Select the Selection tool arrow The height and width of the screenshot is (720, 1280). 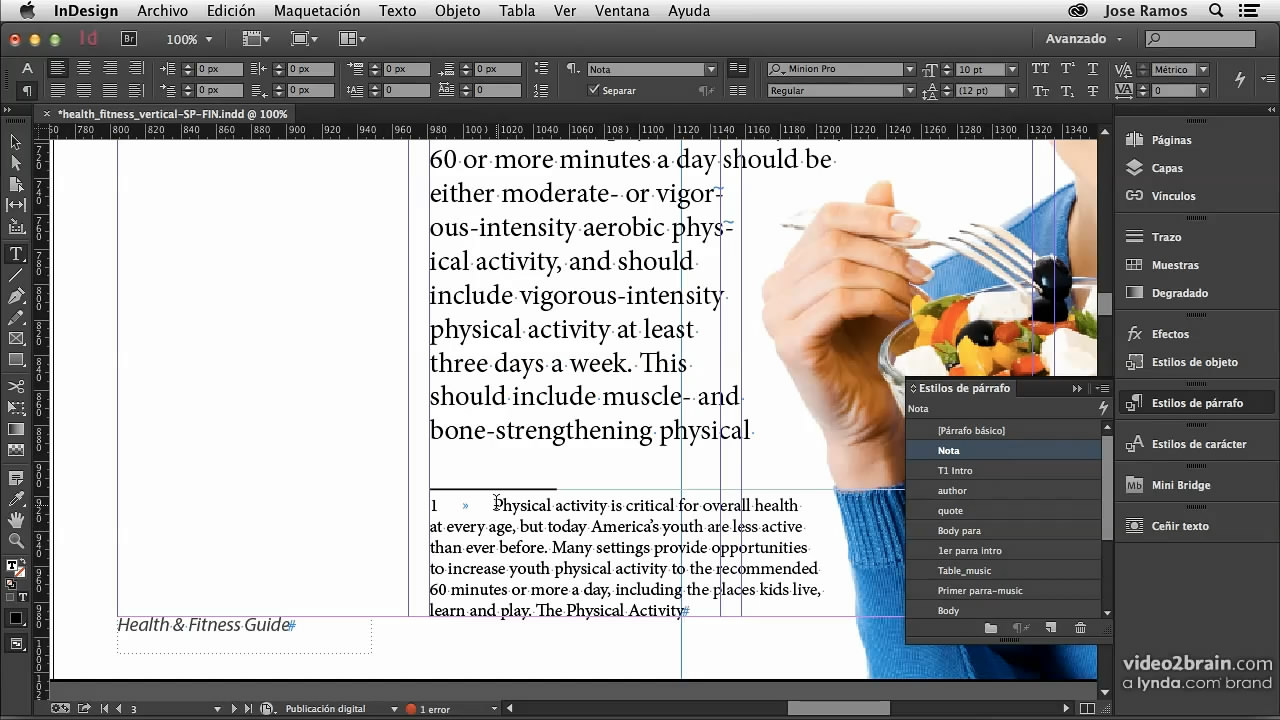pos(16,142)
